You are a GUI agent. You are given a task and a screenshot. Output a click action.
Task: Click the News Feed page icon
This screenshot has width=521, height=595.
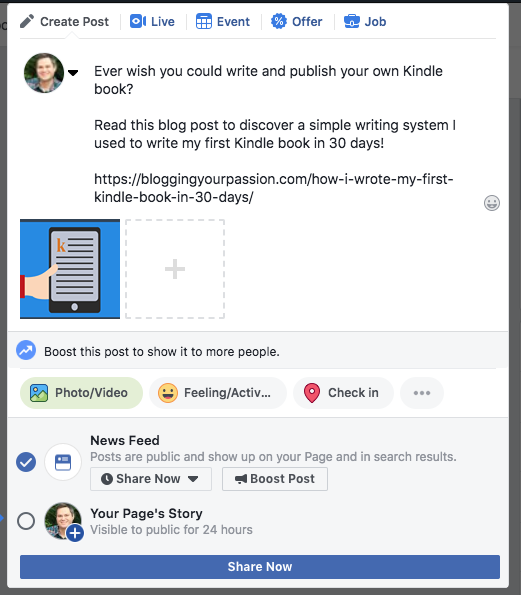pos(63,462)
